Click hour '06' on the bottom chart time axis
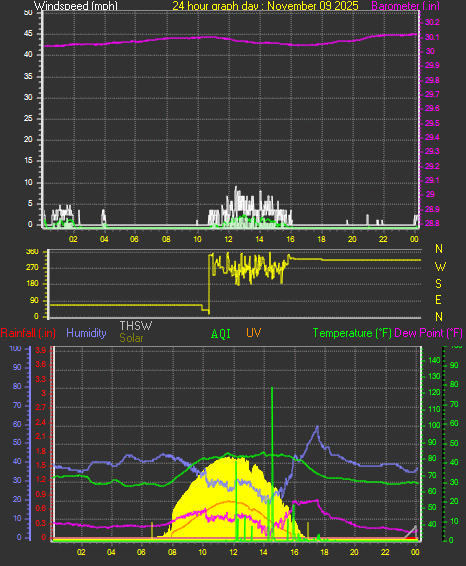Viewport: 466px width, 566px height. coord(141,552)
